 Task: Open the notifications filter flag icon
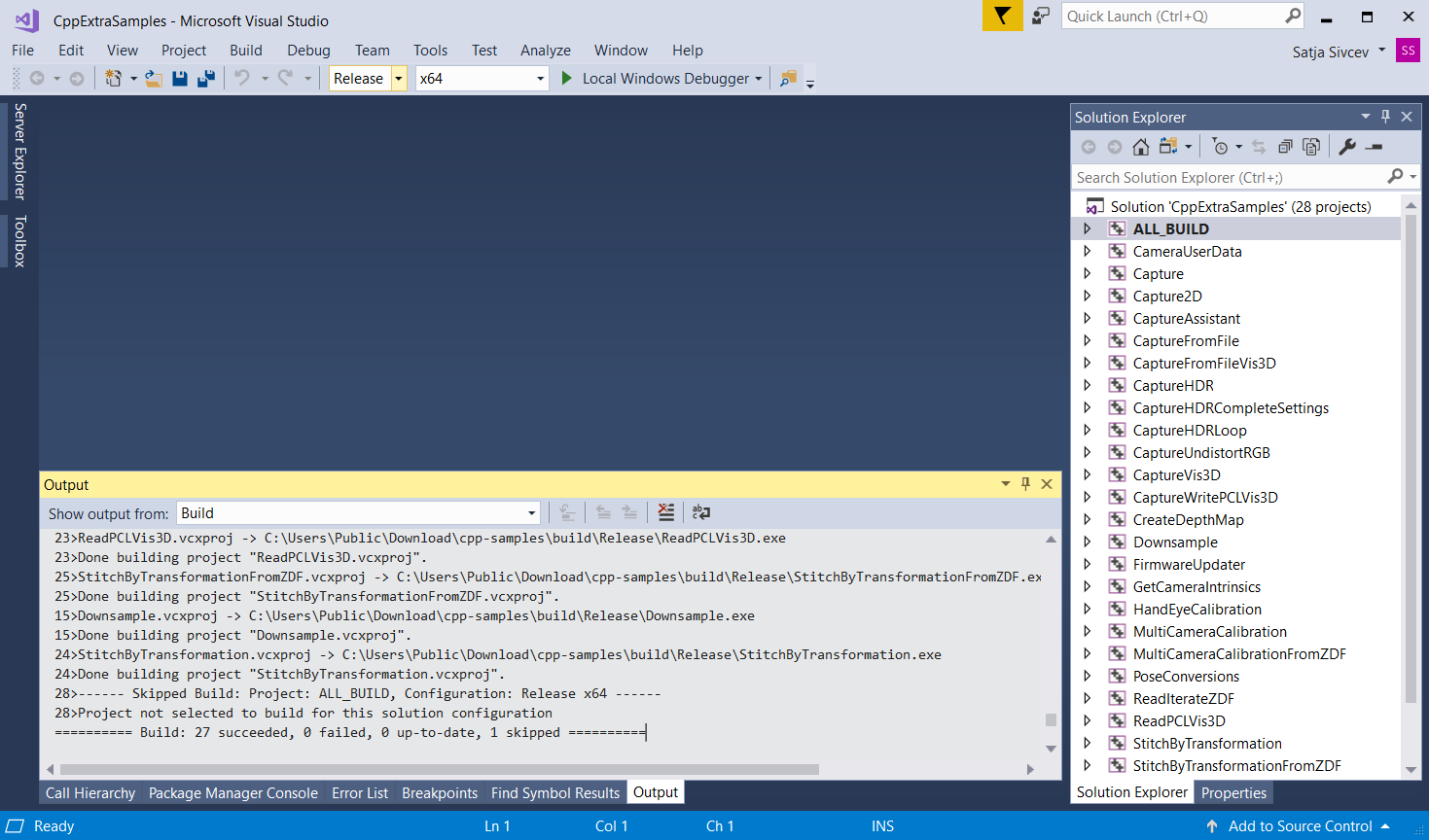(x=1002, y=16)
